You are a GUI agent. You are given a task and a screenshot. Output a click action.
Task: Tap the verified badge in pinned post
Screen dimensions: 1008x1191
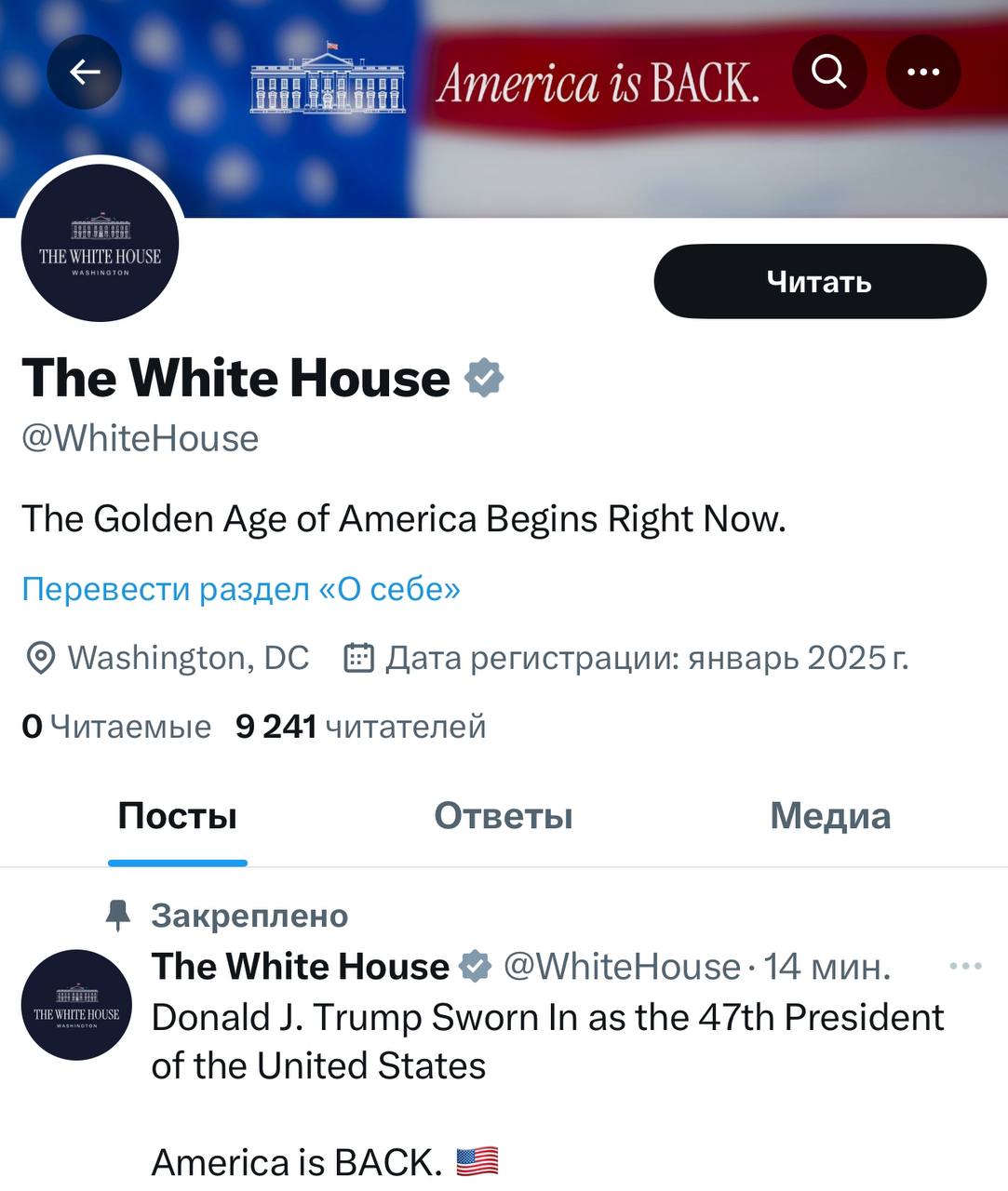click(x=476, y=967)
